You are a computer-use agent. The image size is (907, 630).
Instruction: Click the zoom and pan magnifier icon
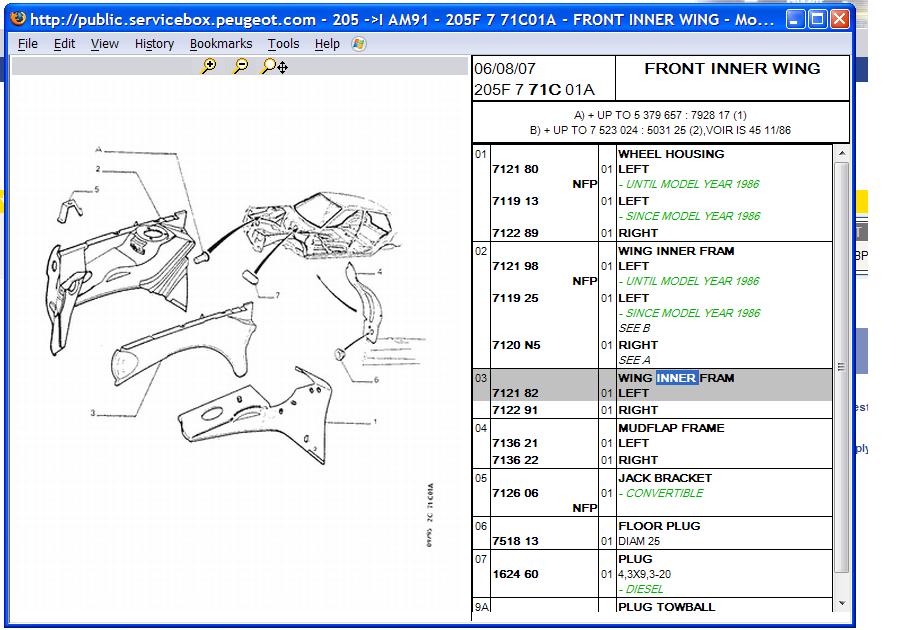274,67
